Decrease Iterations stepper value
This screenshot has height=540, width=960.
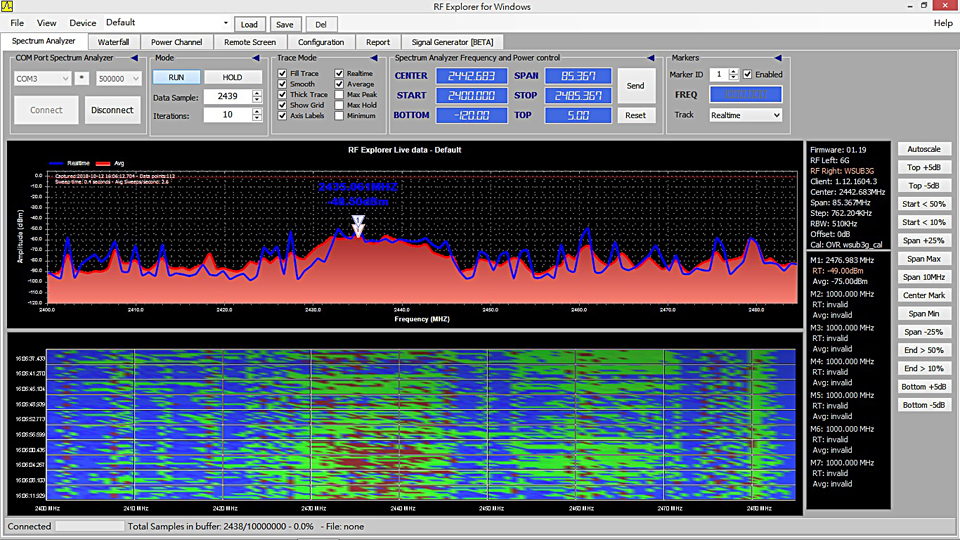point(257,118)
